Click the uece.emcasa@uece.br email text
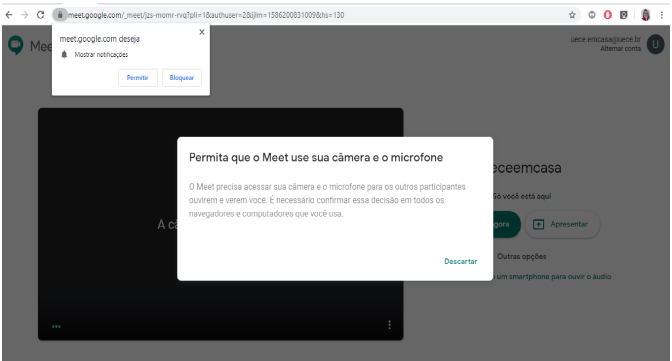This screenshot has width=672, height=361. [x=606, y=39]
